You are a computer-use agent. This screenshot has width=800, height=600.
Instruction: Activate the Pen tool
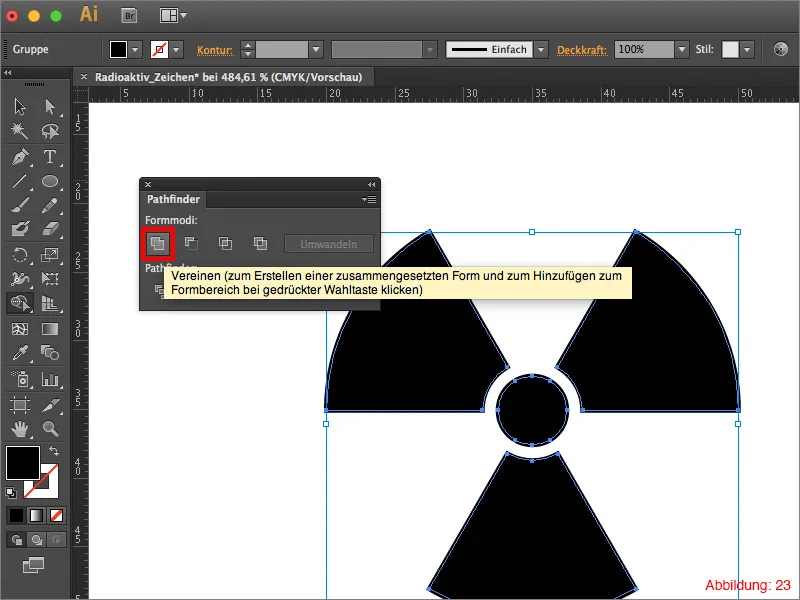pyautogui.click(x=20, y=157)
